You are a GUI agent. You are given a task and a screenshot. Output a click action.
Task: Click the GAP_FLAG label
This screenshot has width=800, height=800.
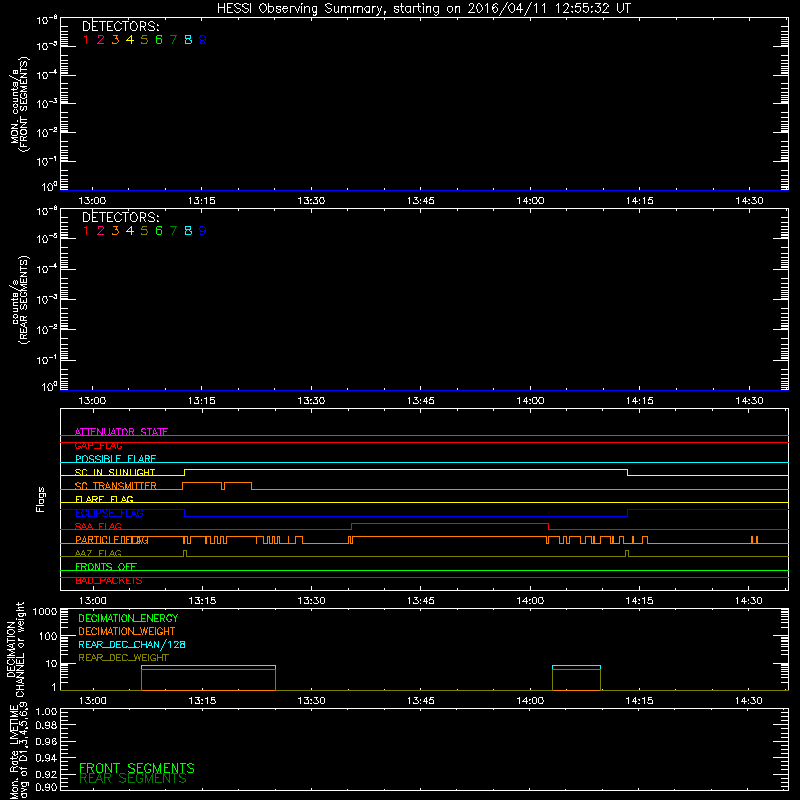coord(98,445)
